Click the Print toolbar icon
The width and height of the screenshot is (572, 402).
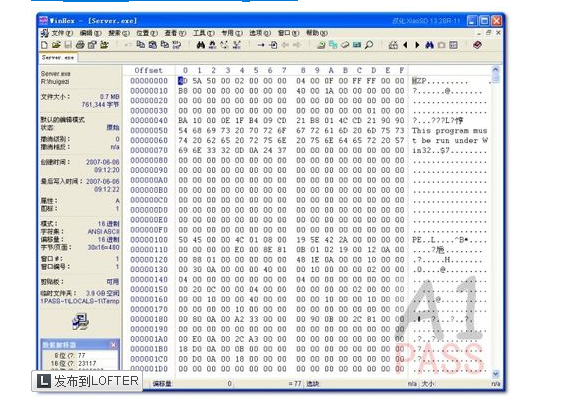click(80, 45)
